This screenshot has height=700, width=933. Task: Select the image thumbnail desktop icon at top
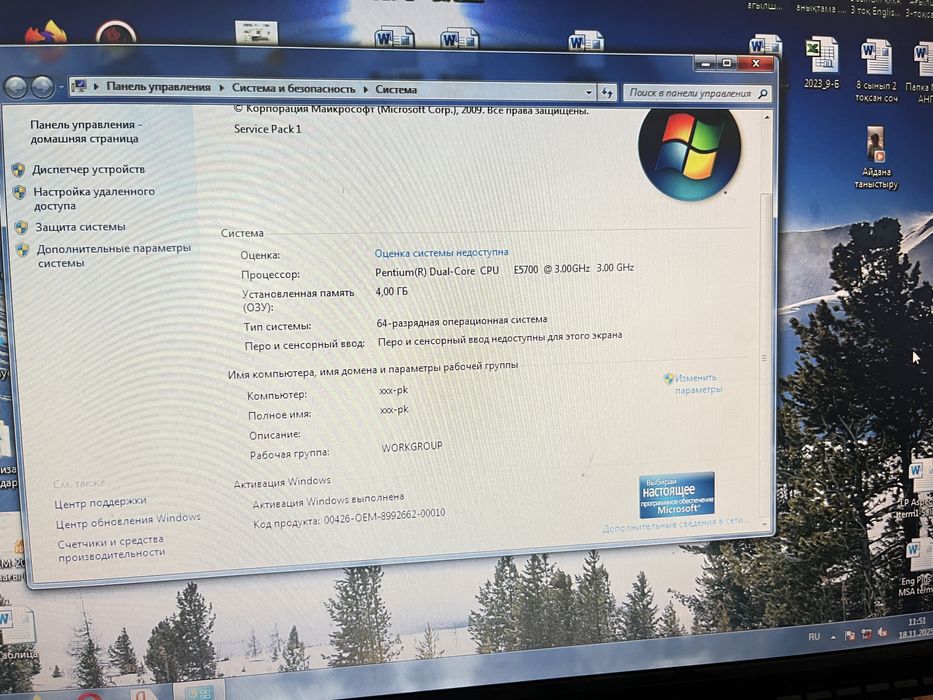(x=256, y=32)
